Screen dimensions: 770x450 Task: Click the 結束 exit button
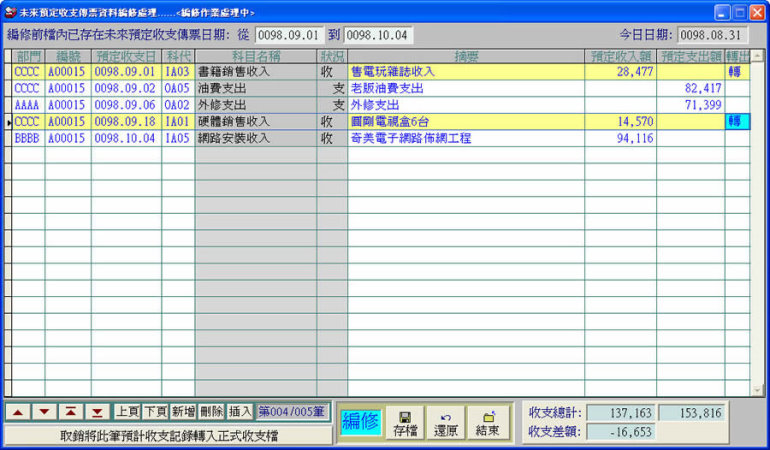(x=487, y=422)
